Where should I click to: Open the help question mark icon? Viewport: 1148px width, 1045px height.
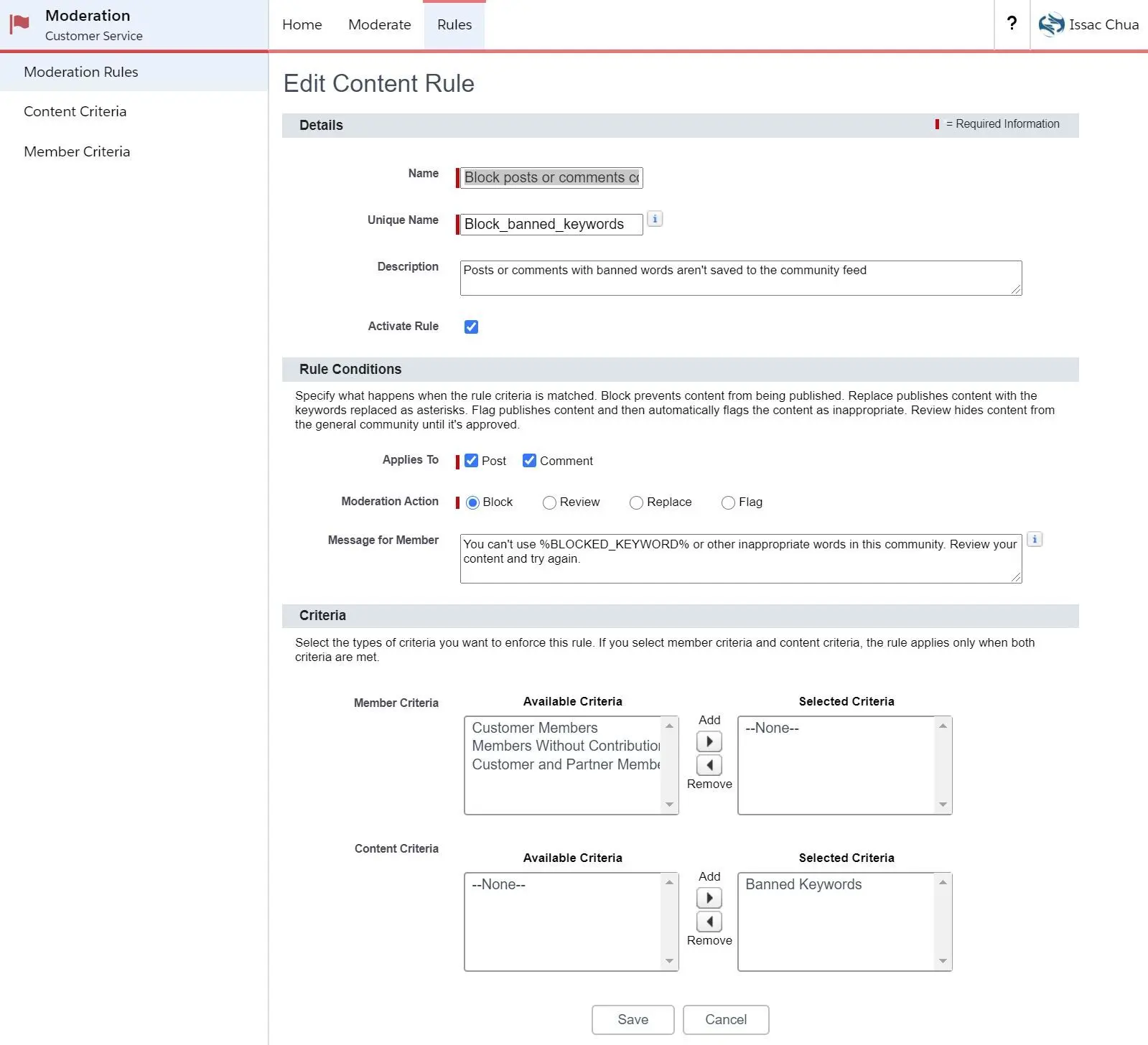pyautogui.click(x=1012, y=24)
